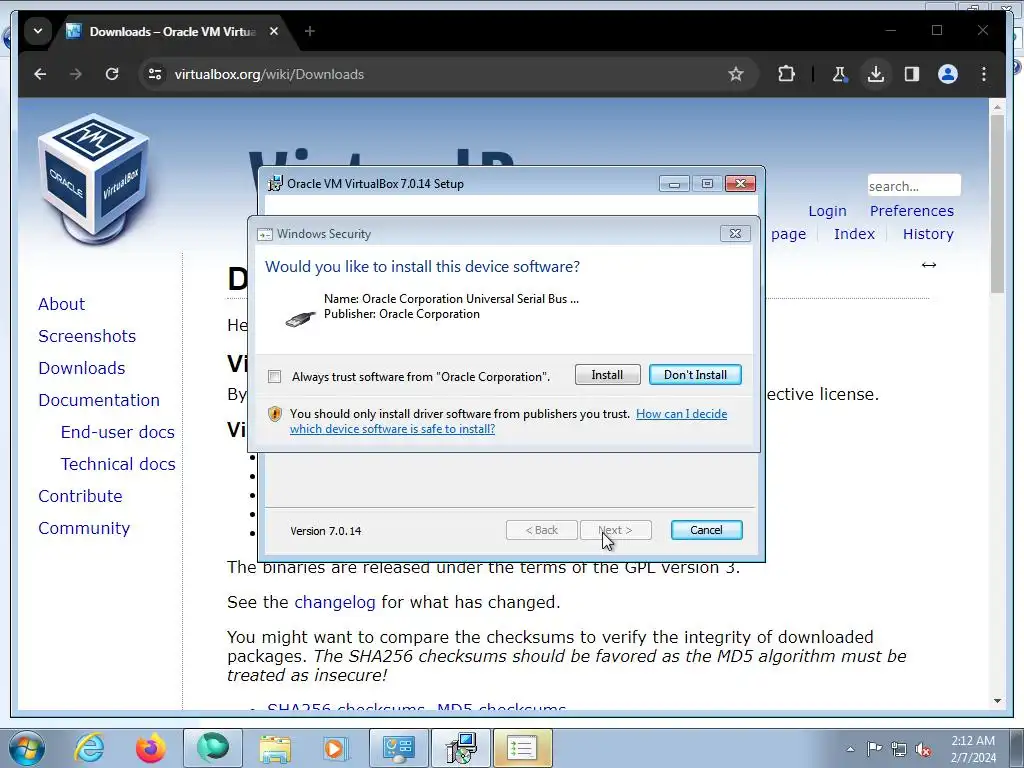Click the Install button in Windows Security
Viewport: 1024px width, 768px height.
pos(607,375)
